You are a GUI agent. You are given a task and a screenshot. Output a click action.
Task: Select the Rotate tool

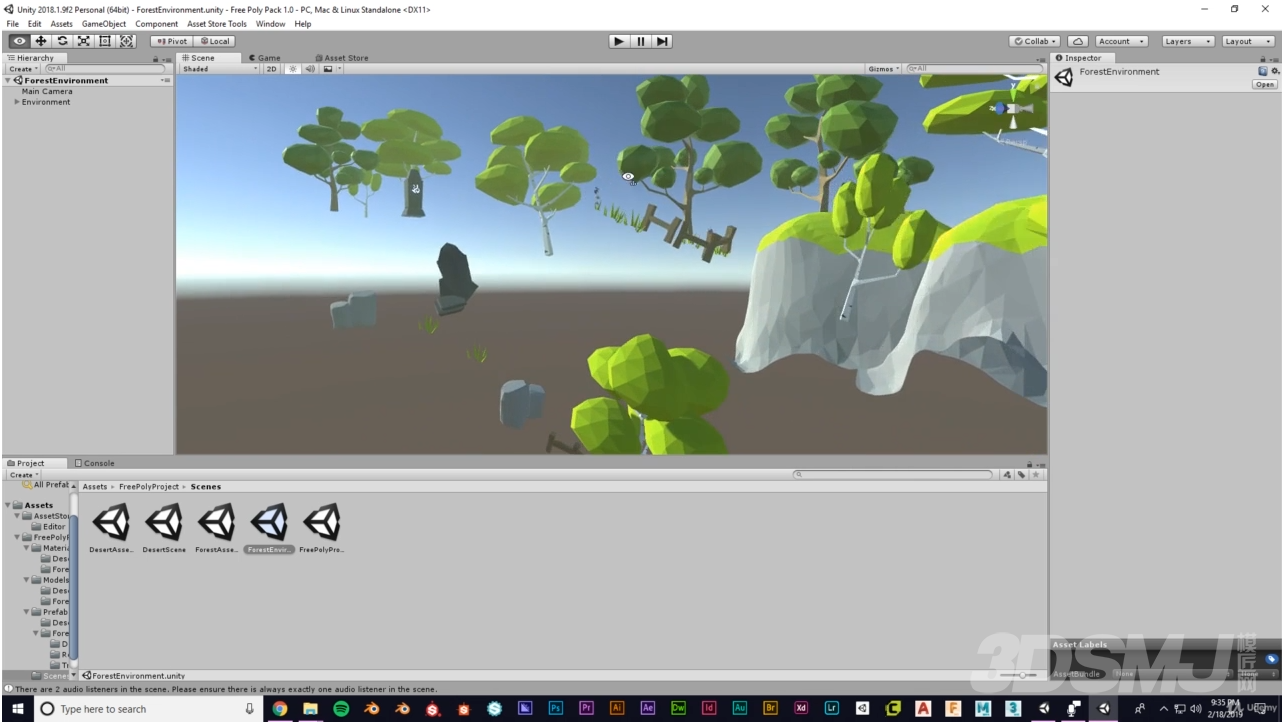[x=62, y=41]
